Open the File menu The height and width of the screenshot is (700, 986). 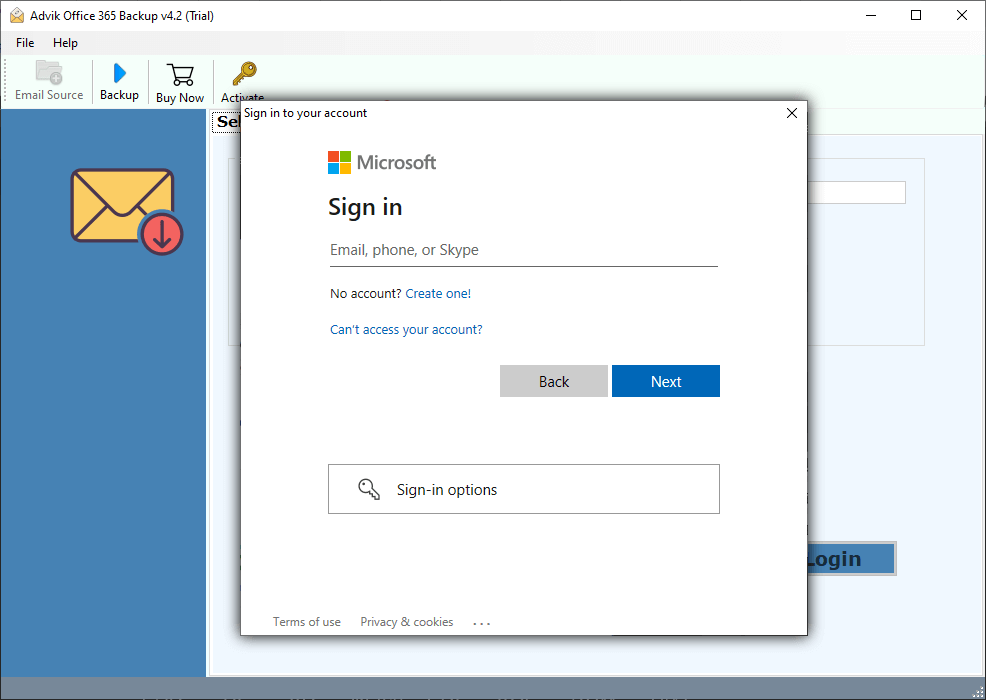(25, 43)
